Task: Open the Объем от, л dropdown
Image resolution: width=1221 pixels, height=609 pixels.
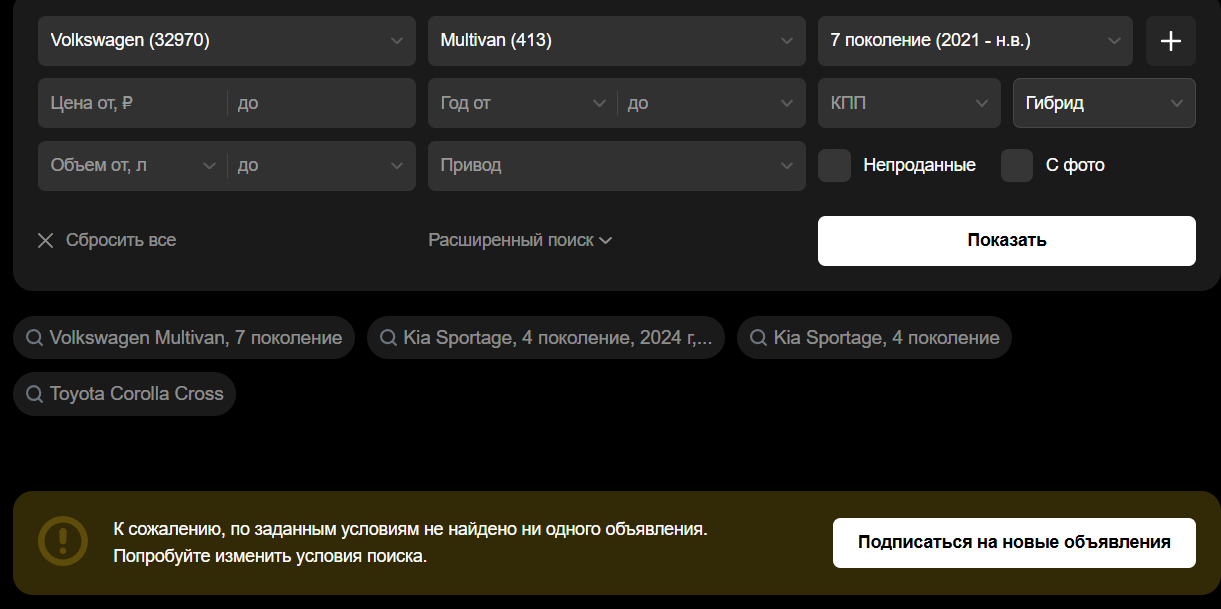Action: (x=132, y=165)
